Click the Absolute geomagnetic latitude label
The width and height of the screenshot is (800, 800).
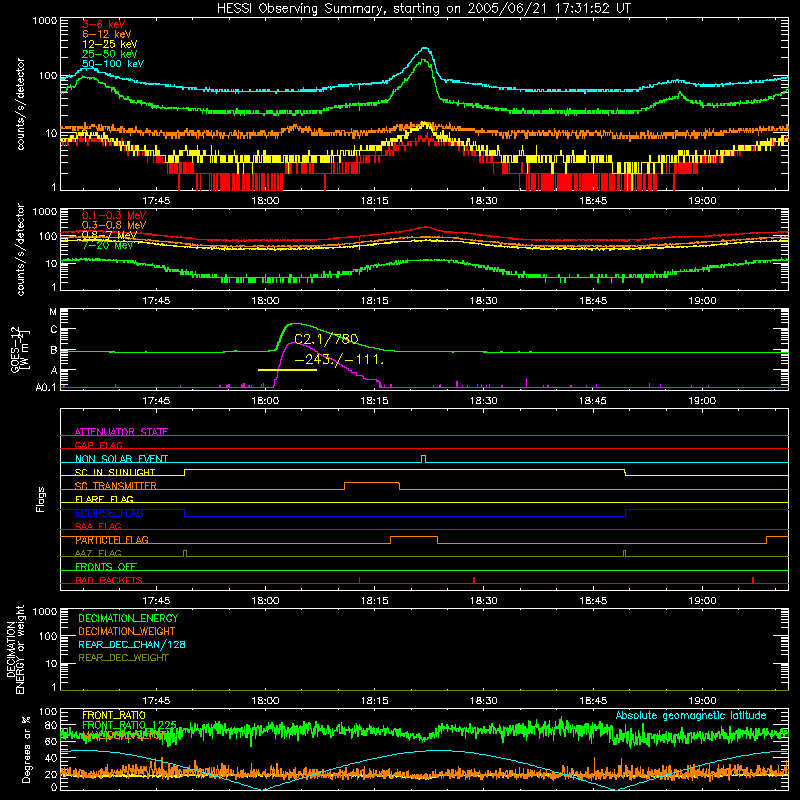[x=691, y=715]
